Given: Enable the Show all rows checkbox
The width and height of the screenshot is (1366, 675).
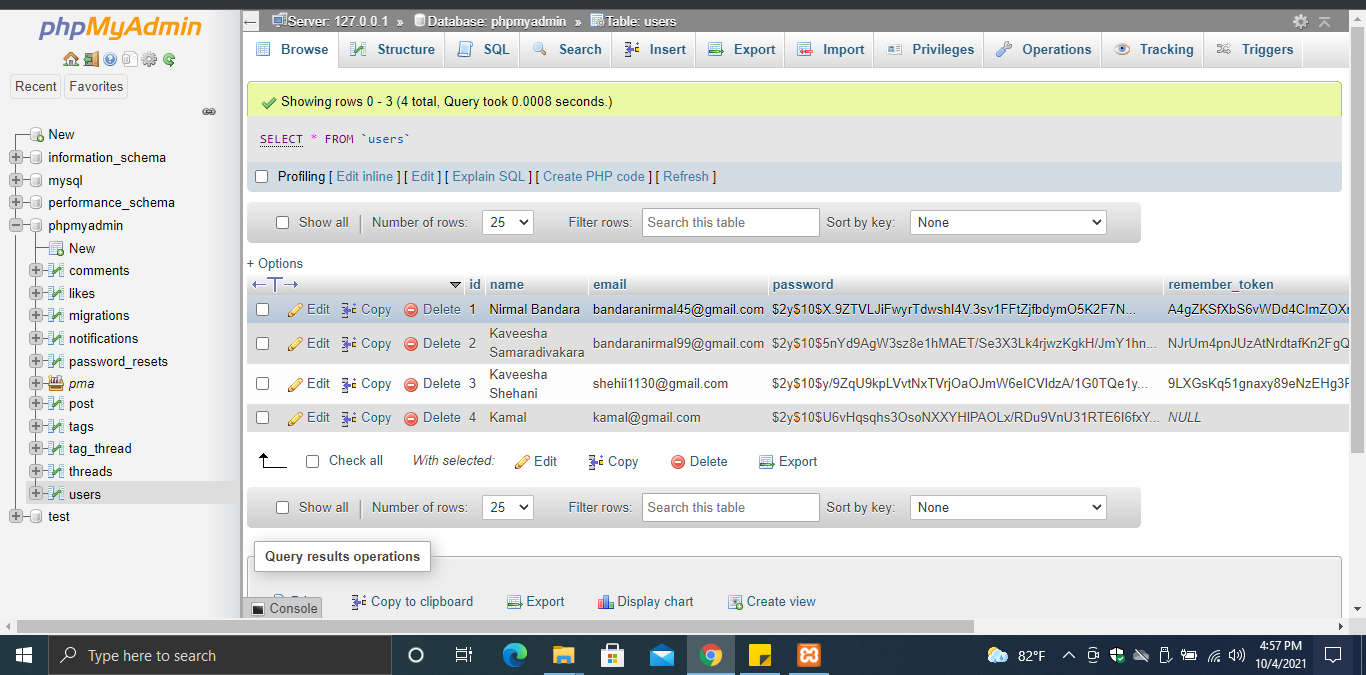Looking at the screenshot, I should click(283, 222).
